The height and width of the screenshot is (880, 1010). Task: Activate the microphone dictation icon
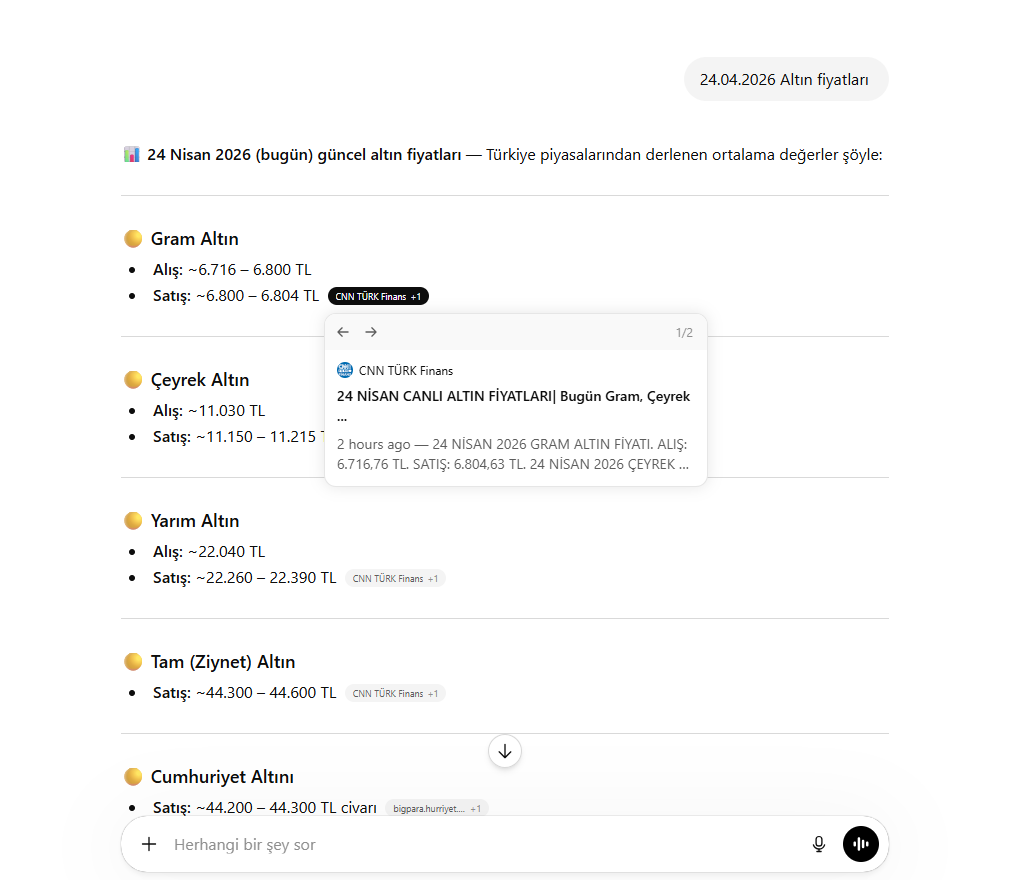click(819, 844)
